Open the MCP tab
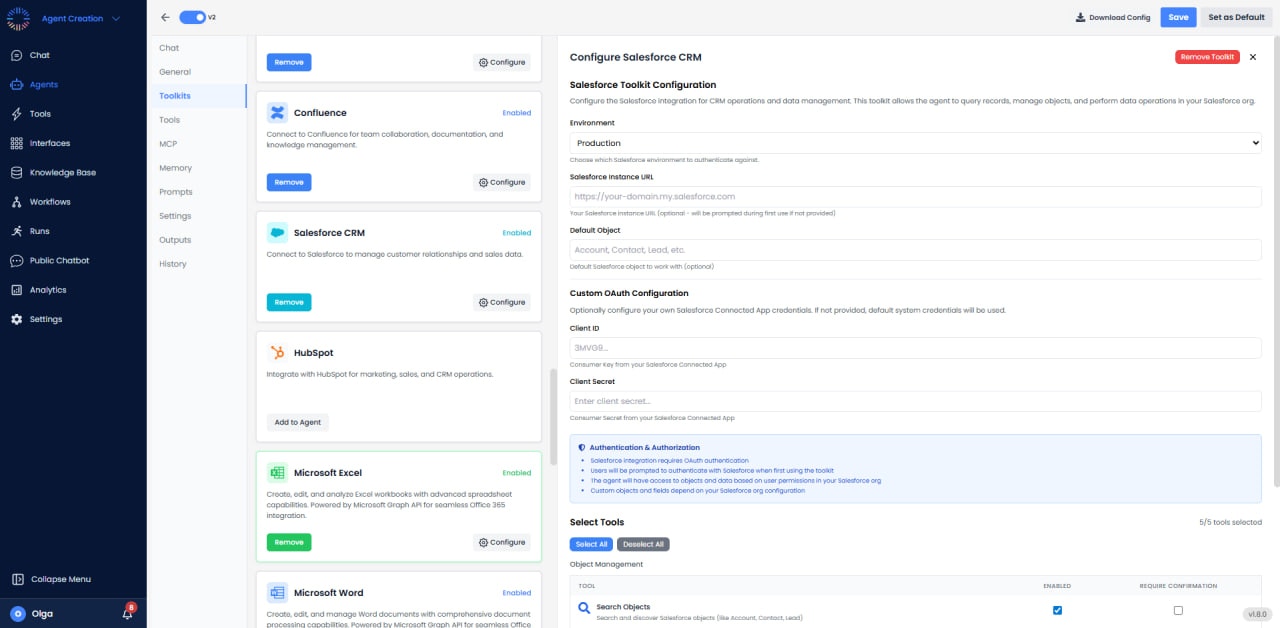The height and width of the screenshot is (628, 1280). click(167, 143)
